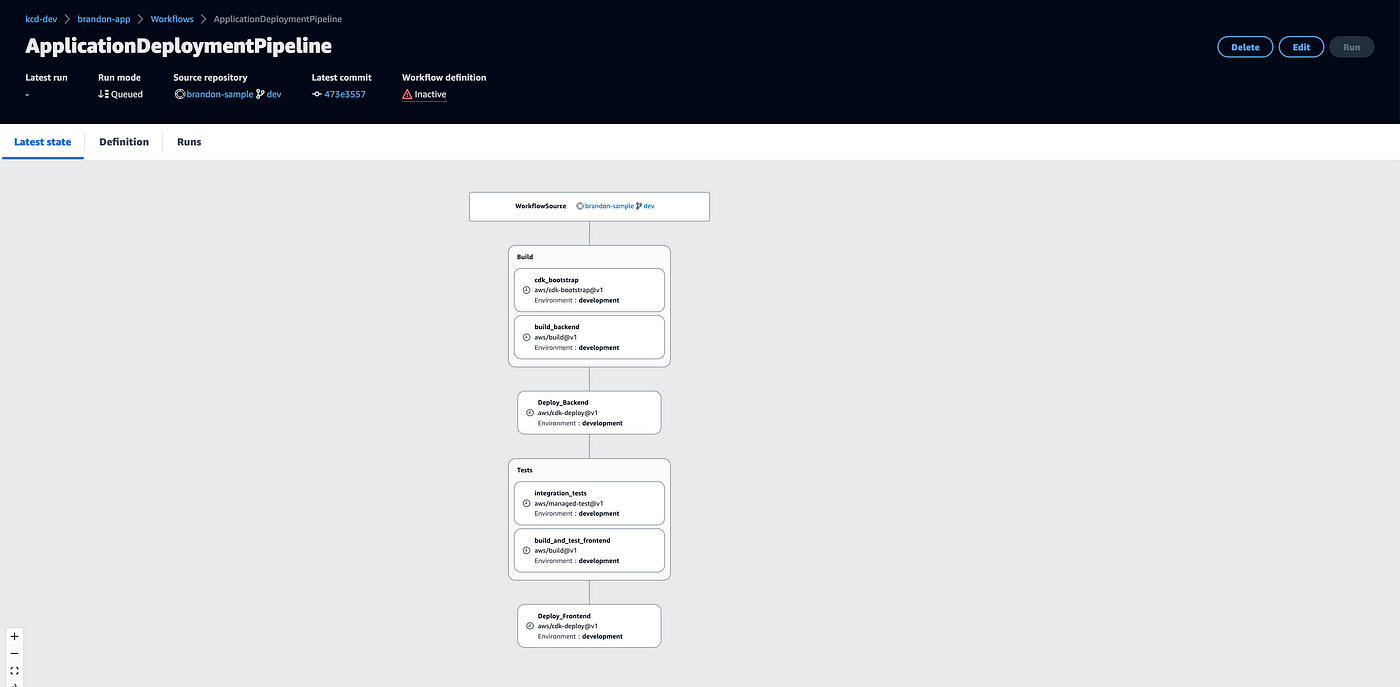Open Workflows breadcrumb link
The height and width of the screenshot is (687, 1400).
tap(173, 19)
